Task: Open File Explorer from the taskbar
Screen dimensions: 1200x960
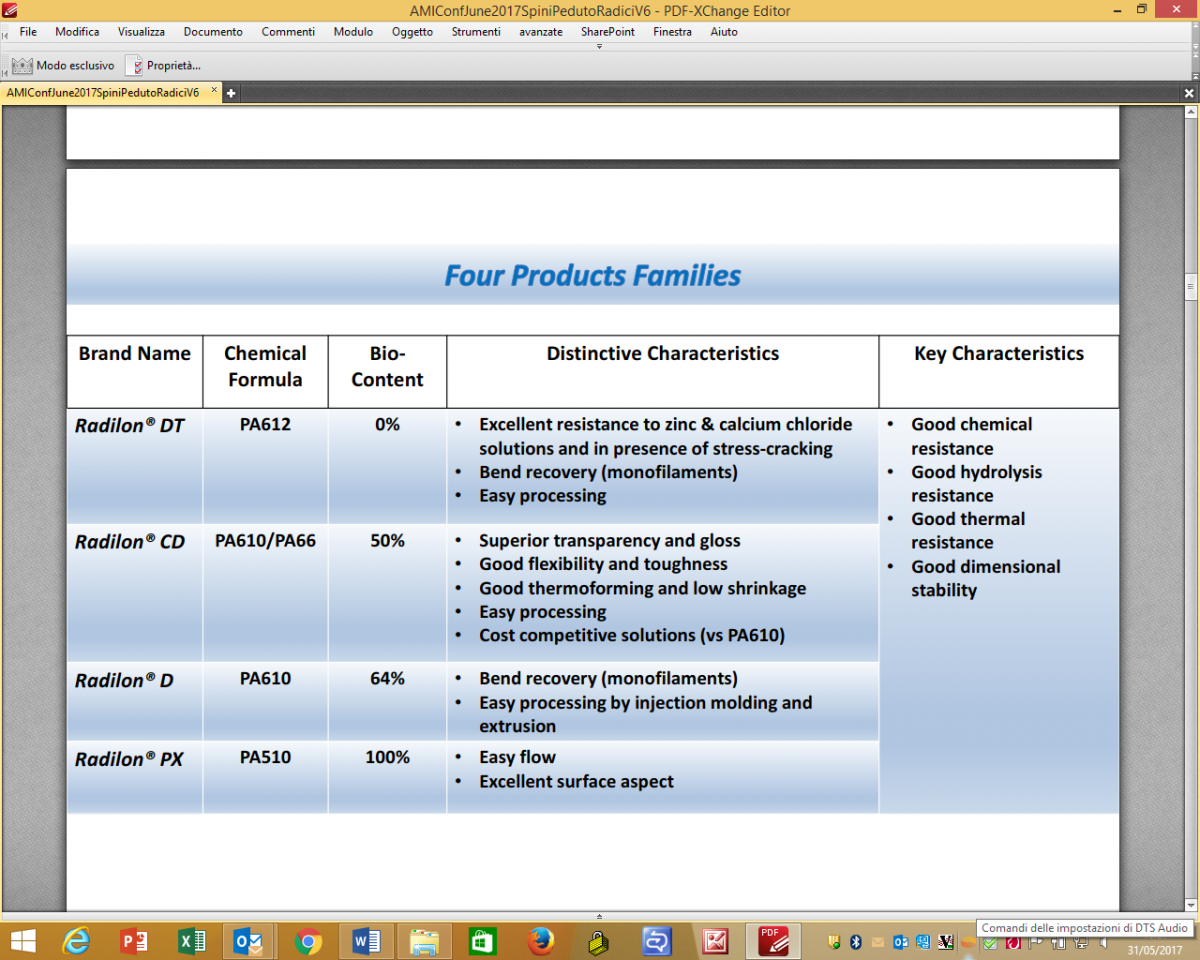Action: (x=424, y=941)
